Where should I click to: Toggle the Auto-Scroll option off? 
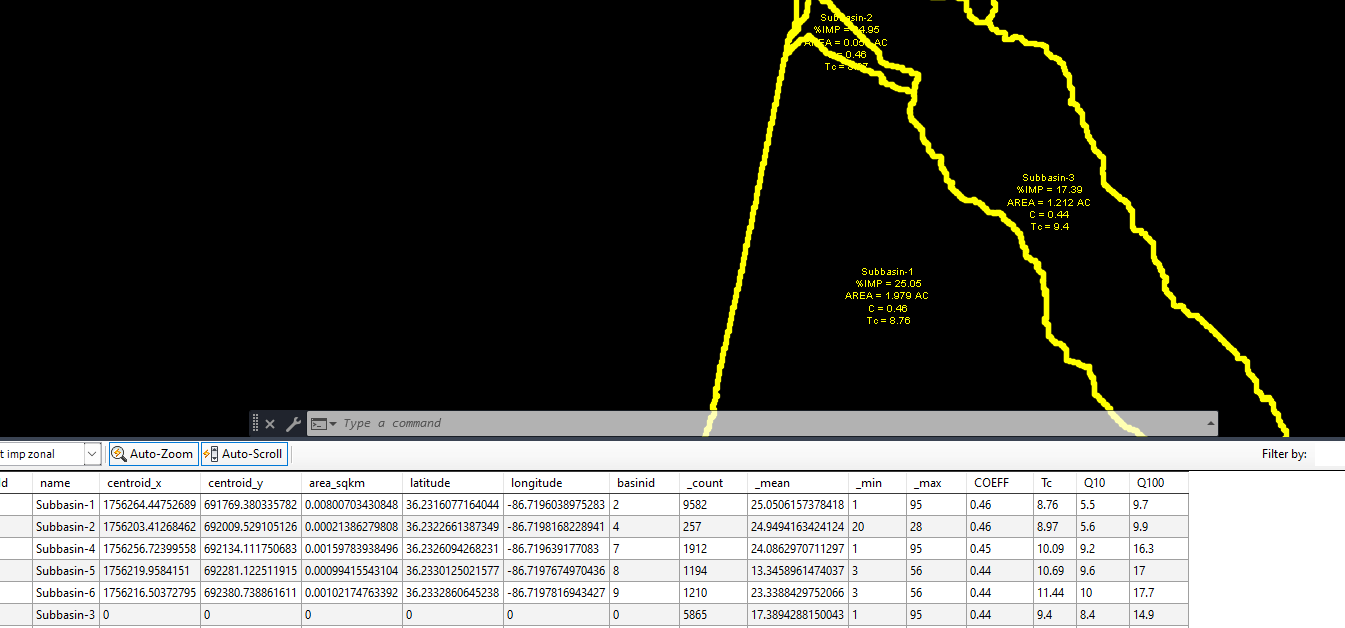(243, 454)
